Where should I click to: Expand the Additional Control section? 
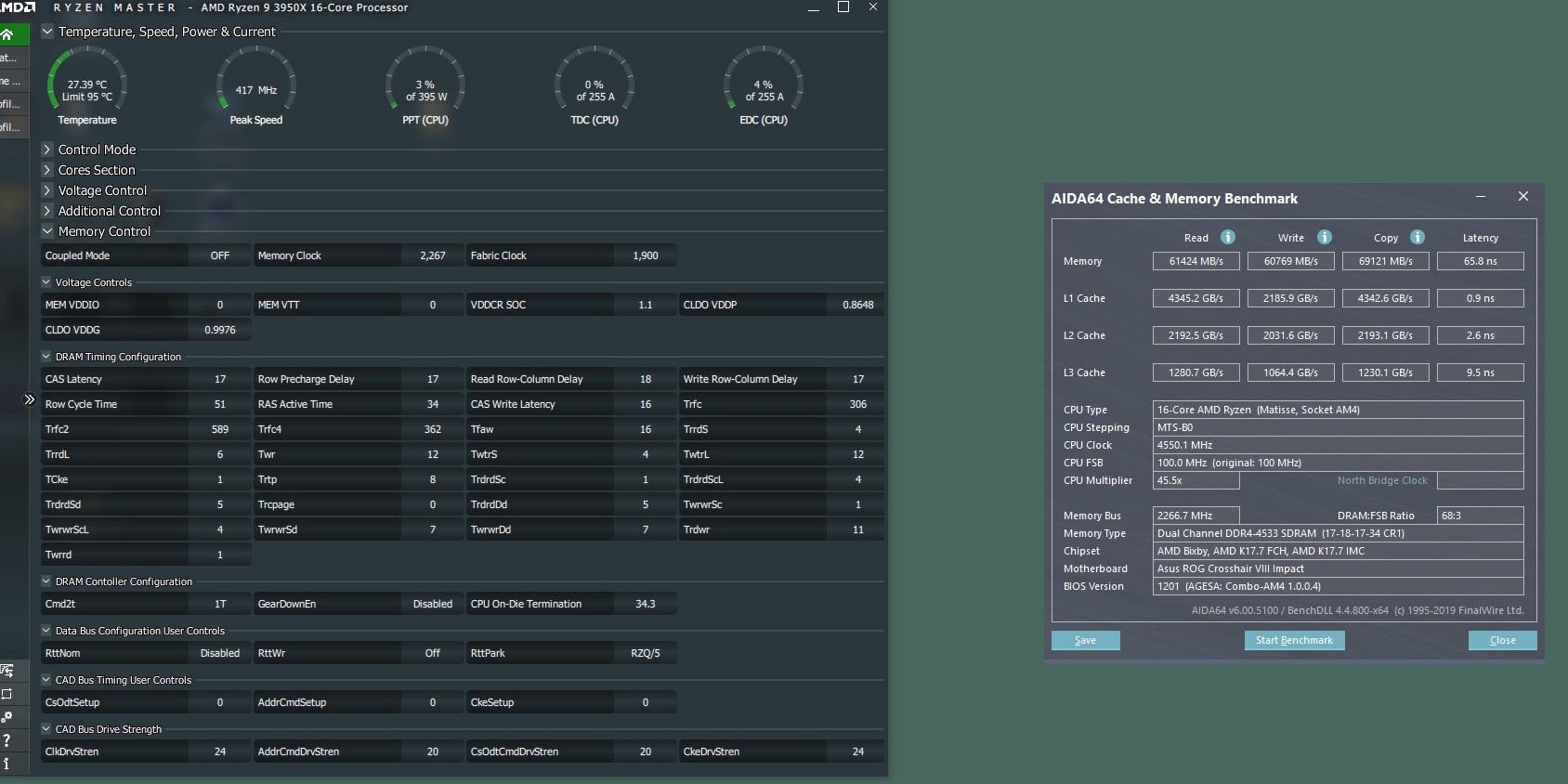47,211
